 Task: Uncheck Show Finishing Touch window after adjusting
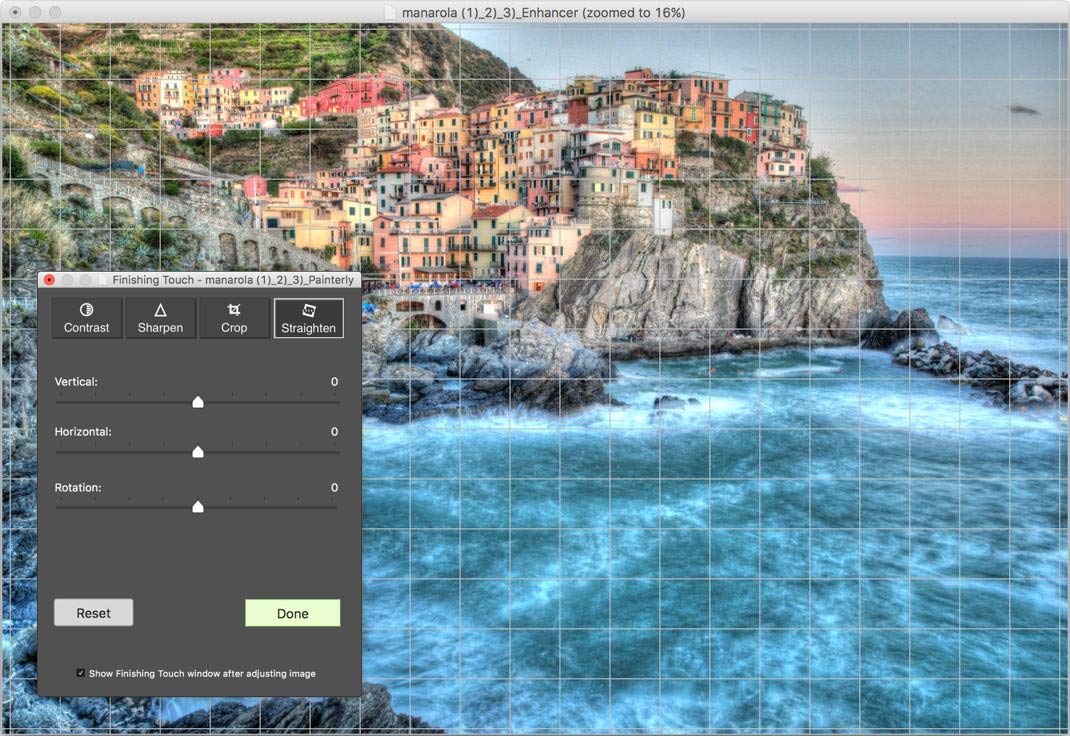(x=81, y=673)
